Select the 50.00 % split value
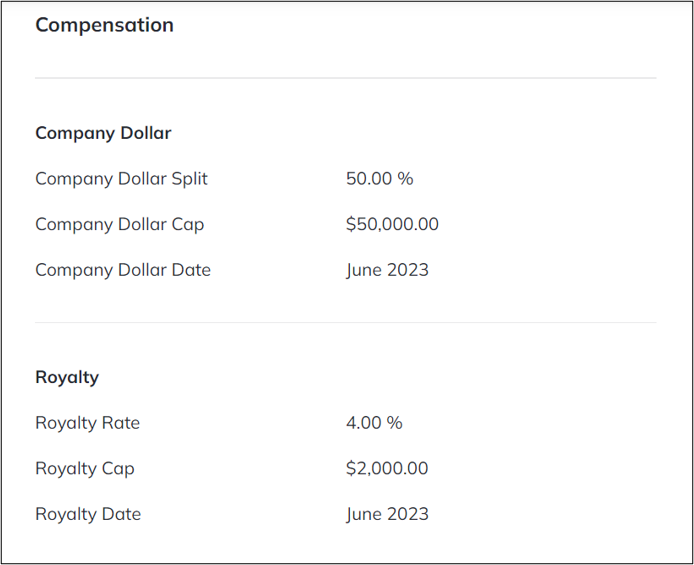Screen dimensions: 694x565 (379, 179)
